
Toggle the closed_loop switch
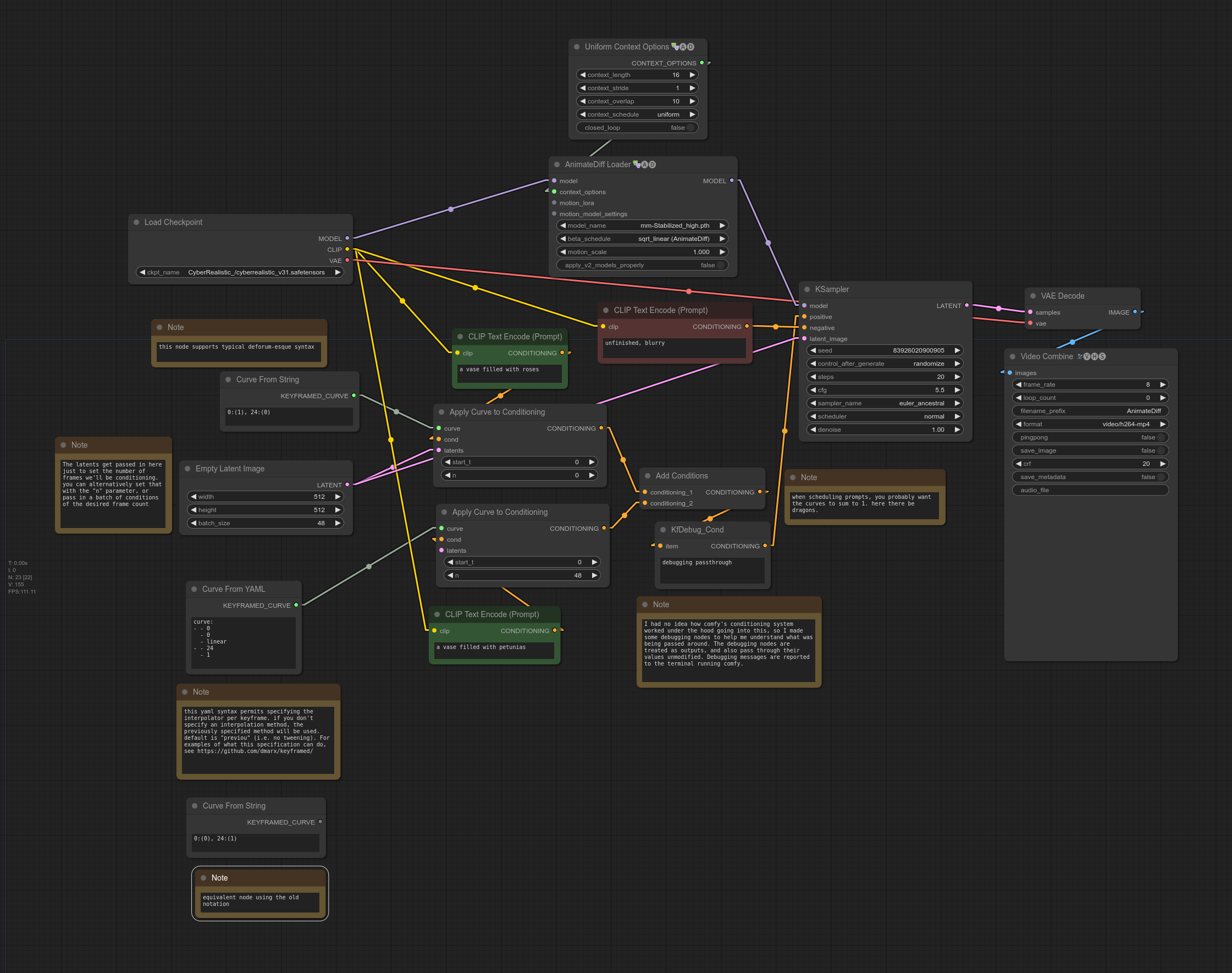tap(690, 128)
